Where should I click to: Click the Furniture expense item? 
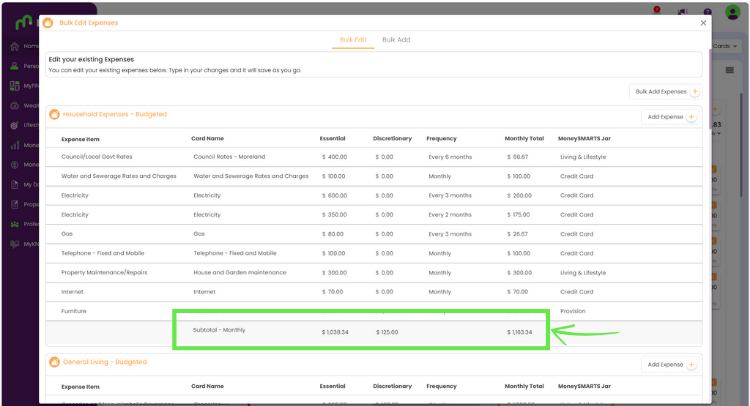tap(74, 311)
